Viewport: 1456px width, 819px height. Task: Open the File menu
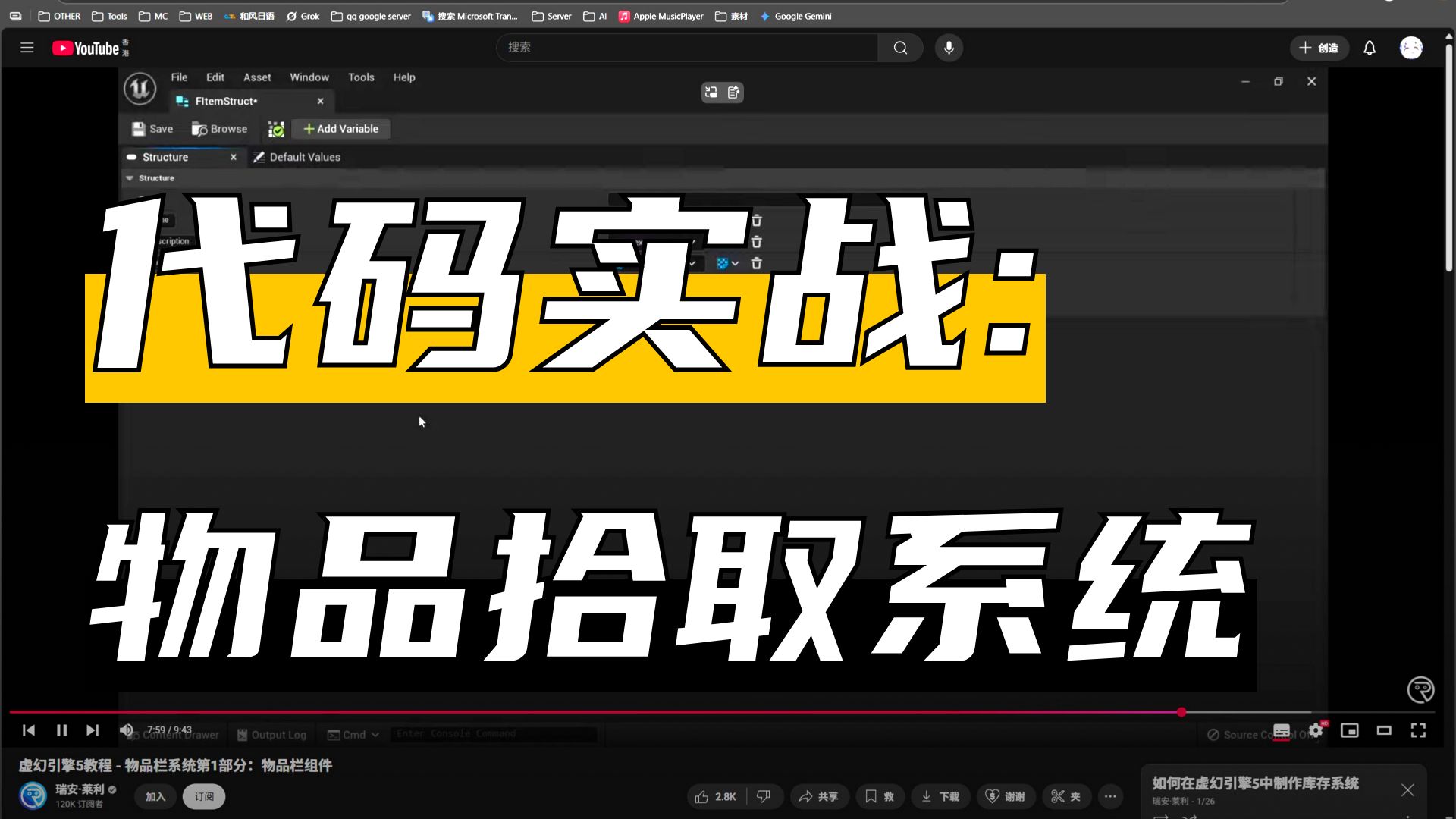(x=179, y=77)
